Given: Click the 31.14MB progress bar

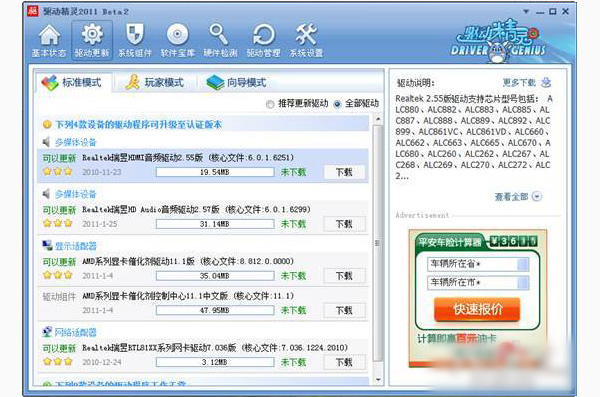Looking at the screenshot, I should [x=215, y=224].
